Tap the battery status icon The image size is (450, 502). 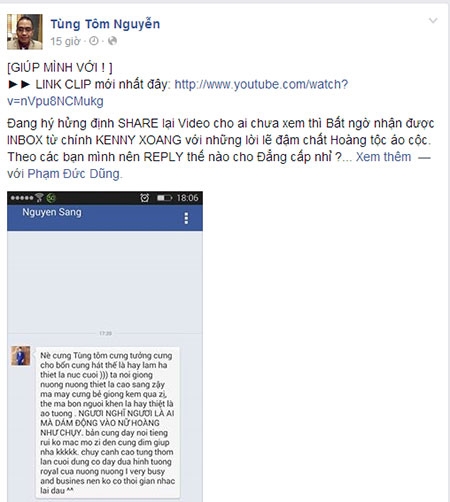coord(164,198)
